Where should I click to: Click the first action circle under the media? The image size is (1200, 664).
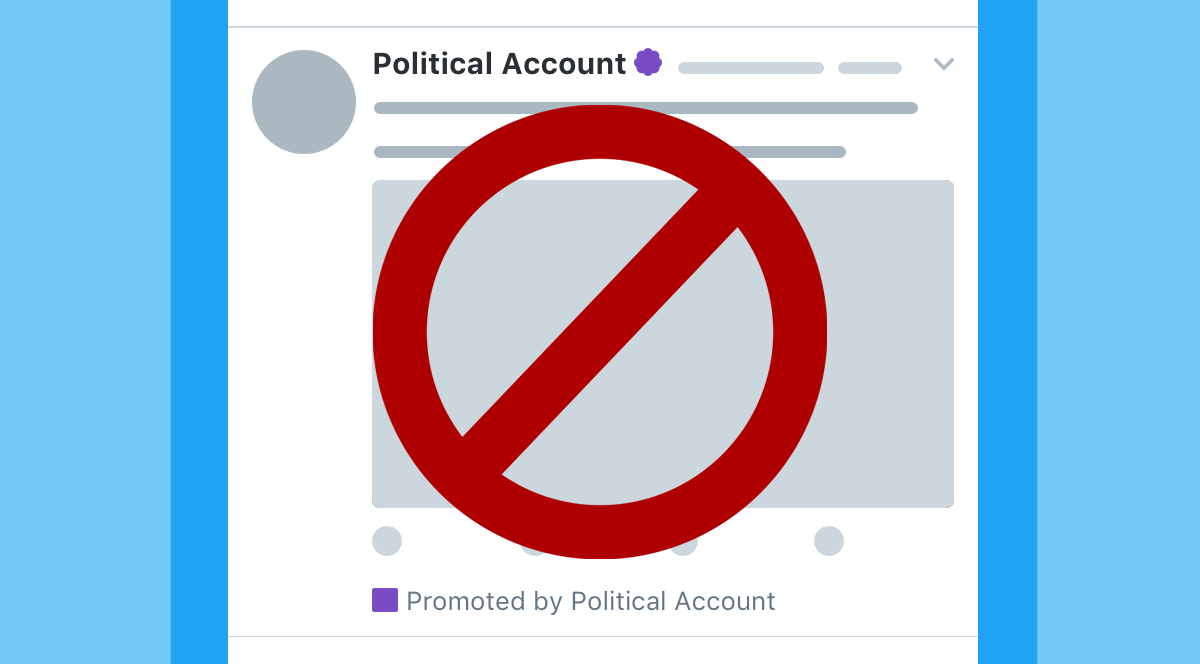tap(387, 541)
